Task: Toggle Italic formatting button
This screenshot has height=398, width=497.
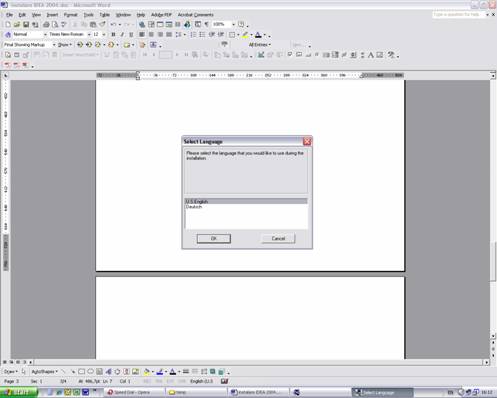Action: tap(122, 34)
